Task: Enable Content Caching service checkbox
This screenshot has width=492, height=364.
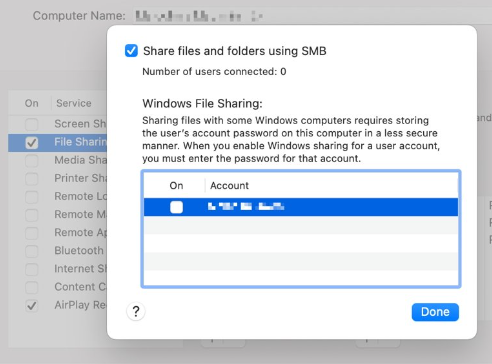Action: pos(32,287)
